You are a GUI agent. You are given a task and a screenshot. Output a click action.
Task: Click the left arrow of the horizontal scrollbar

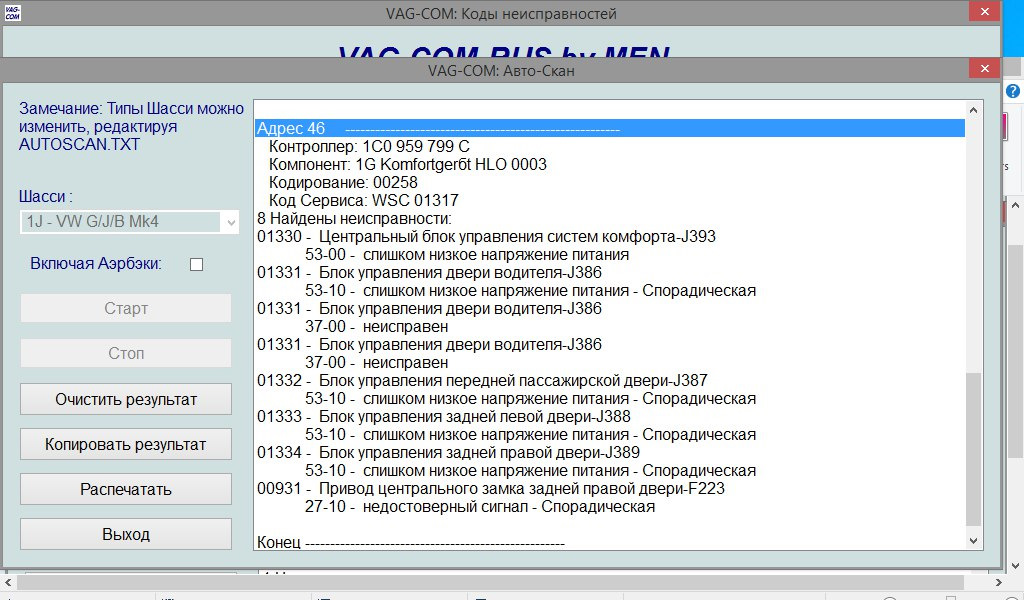[x=7, y=584]
